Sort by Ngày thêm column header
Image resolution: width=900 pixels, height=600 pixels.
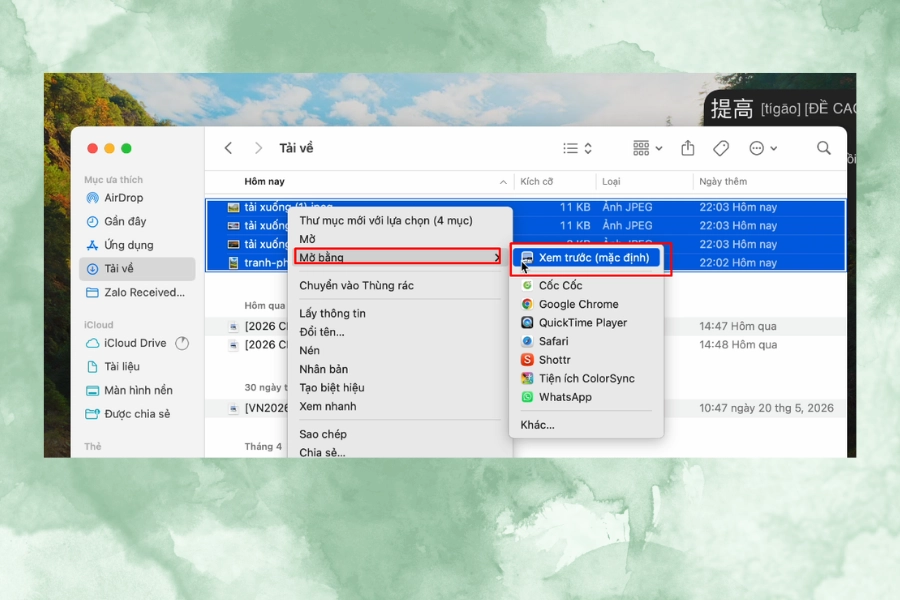[x=723, y=181]
